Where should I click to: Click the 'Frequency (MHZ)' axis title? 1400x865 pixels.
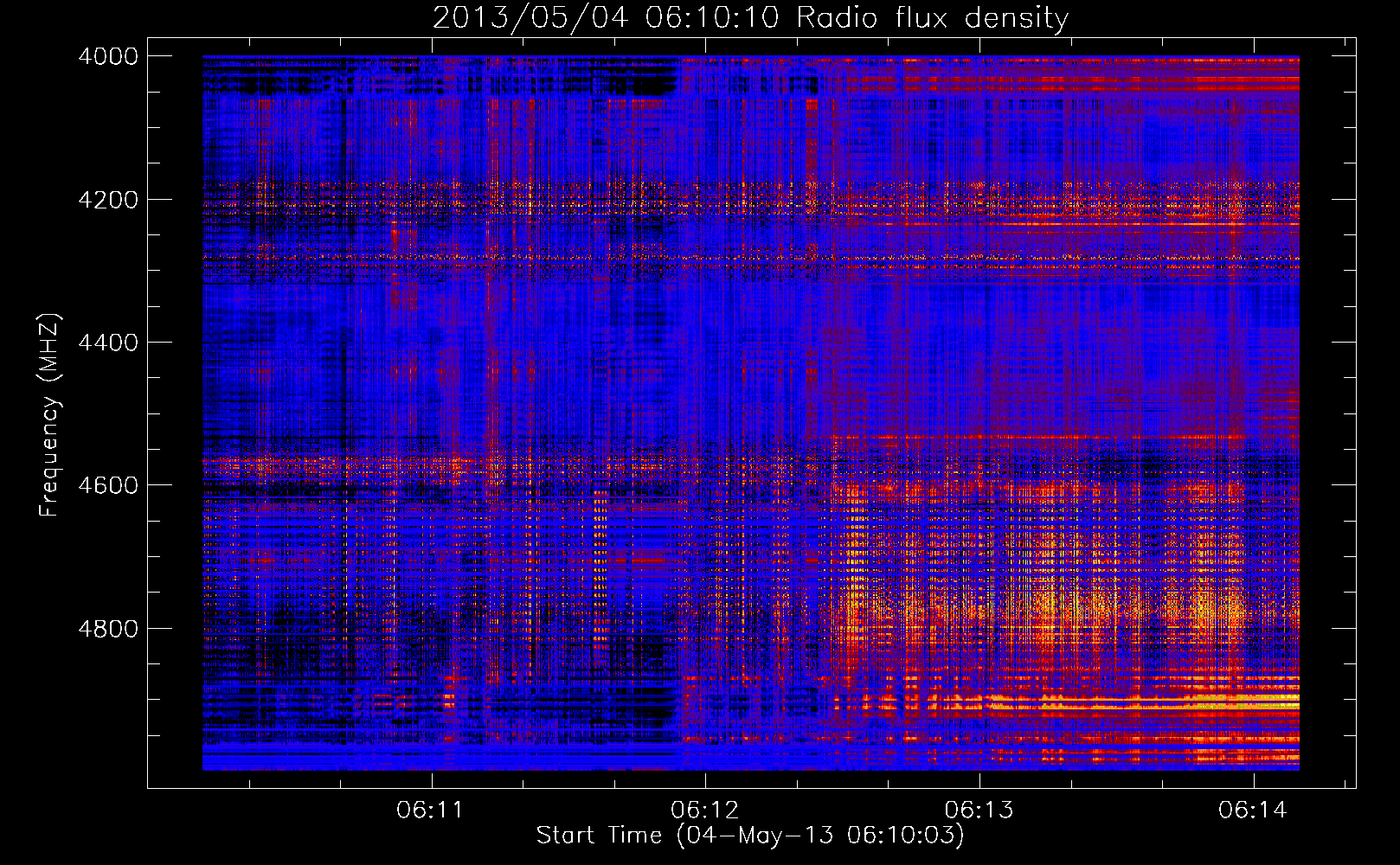coord(50,415)
